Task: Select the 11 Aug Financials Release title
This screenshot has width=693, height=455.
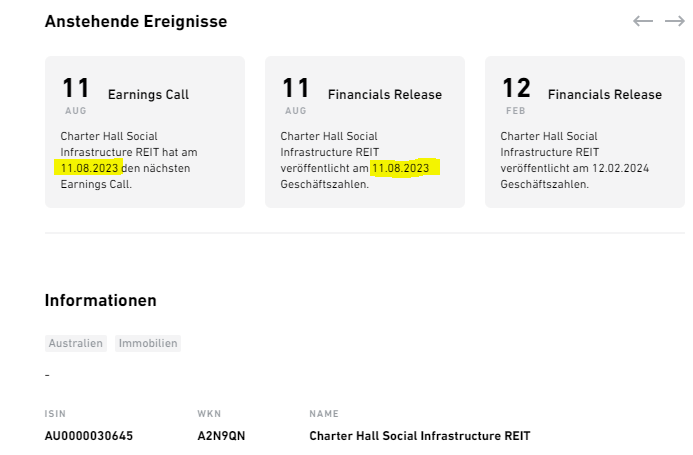Action: tap(384, 95)
